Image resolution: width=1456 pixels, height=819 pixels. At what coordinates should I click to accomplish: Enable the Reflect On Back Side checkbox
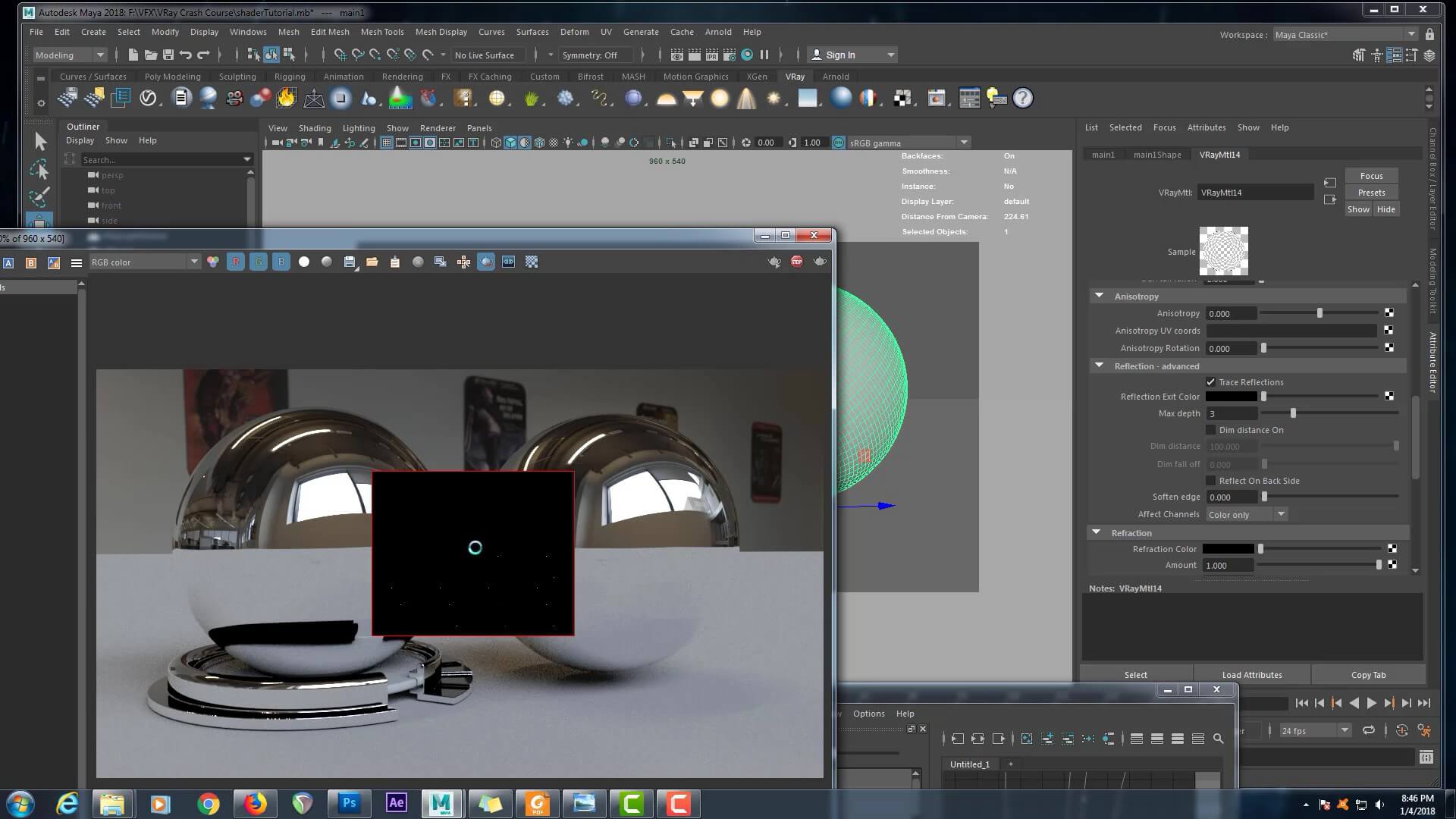click(x=1210, y=481)
